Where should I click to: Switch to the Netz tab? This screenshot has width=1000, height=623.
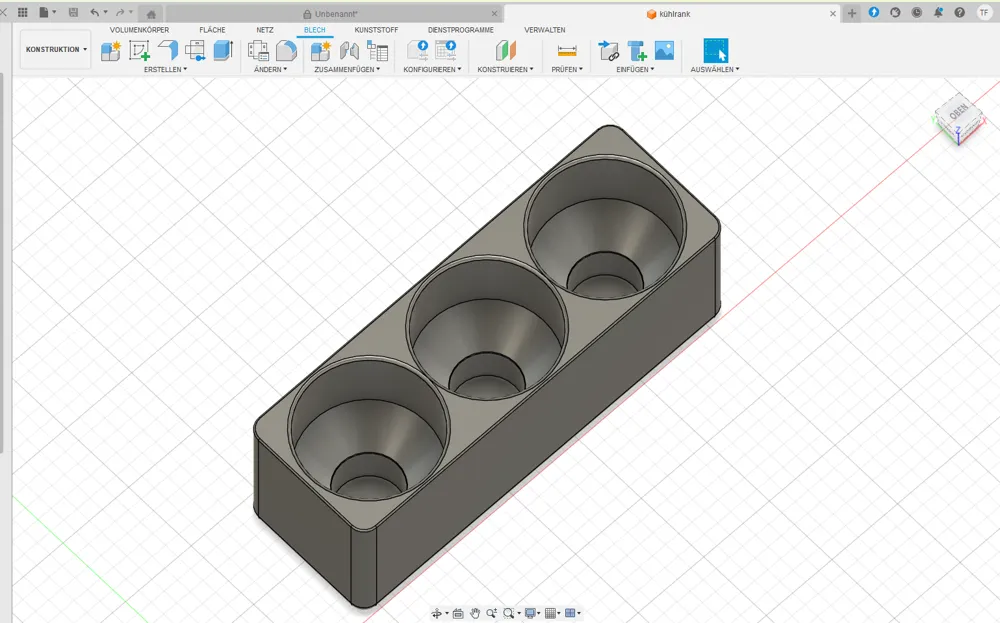(265, 30)
